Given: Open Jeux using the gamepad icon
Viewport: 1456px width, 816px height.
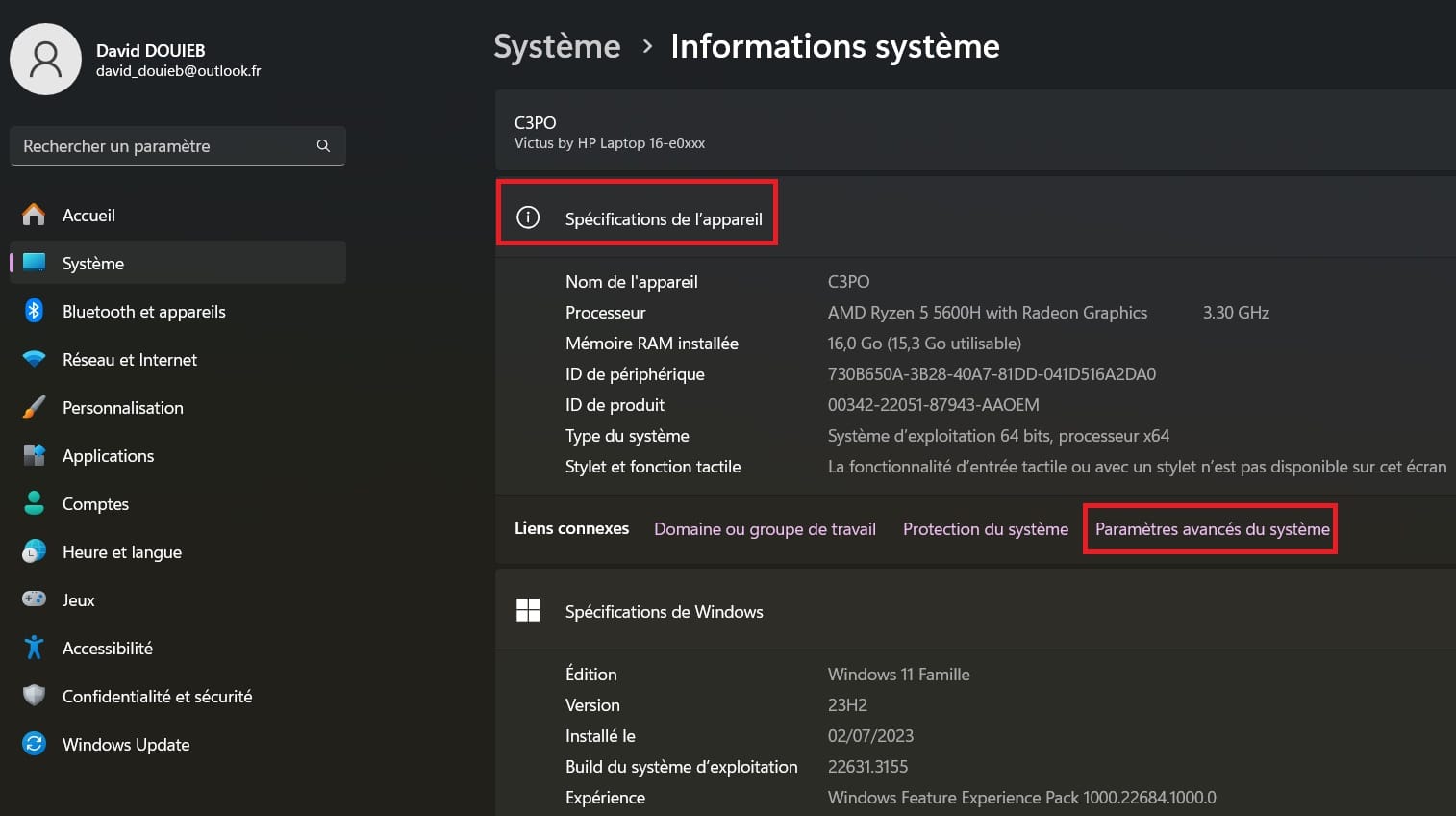Looking at the screenshot, I should click(34, 599).
